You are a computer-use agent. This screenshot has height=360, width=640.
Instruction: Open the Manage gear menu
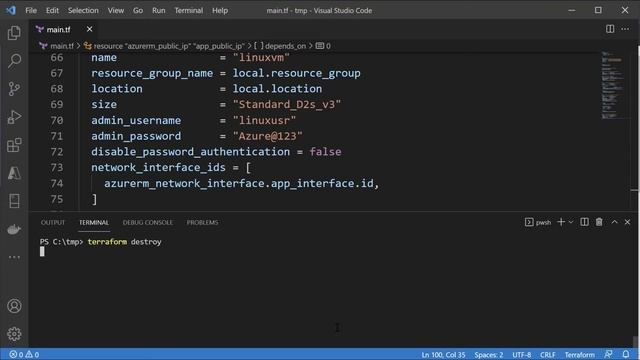14,334
